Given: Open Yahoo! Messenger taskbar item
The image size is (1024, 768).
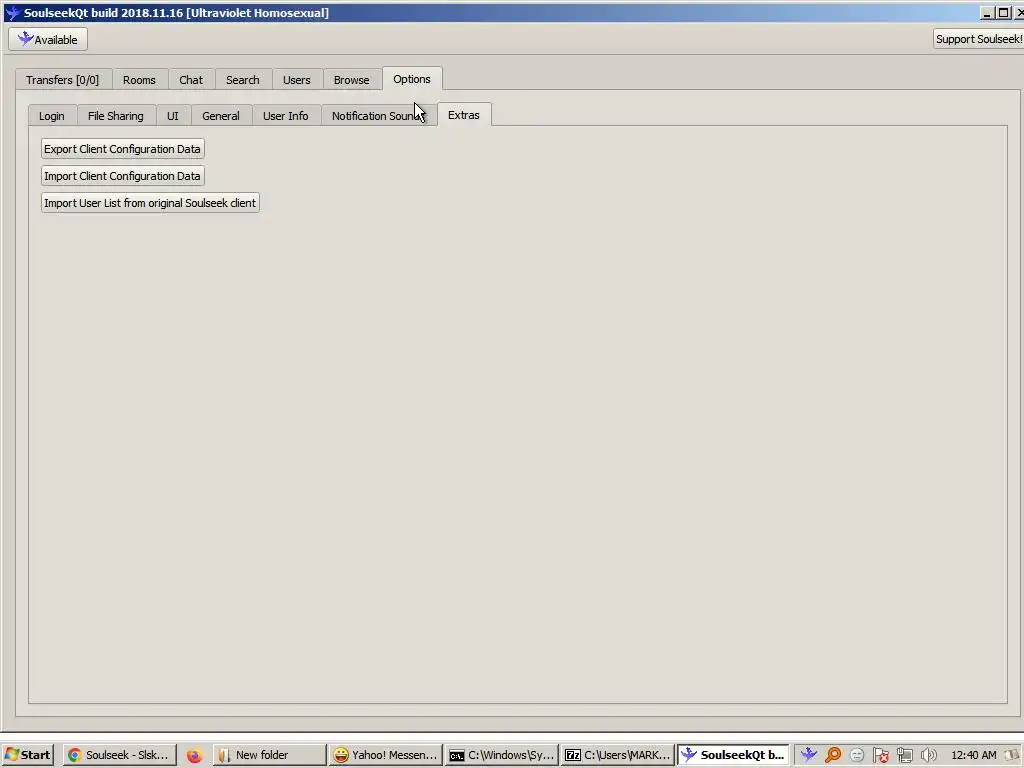Looking at the screenshot, I should pos(385,755).
